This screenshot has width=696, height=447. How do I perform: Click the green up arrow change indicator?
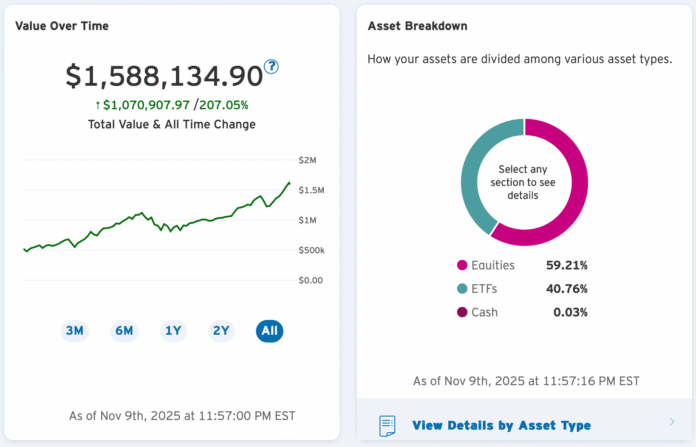98,104
